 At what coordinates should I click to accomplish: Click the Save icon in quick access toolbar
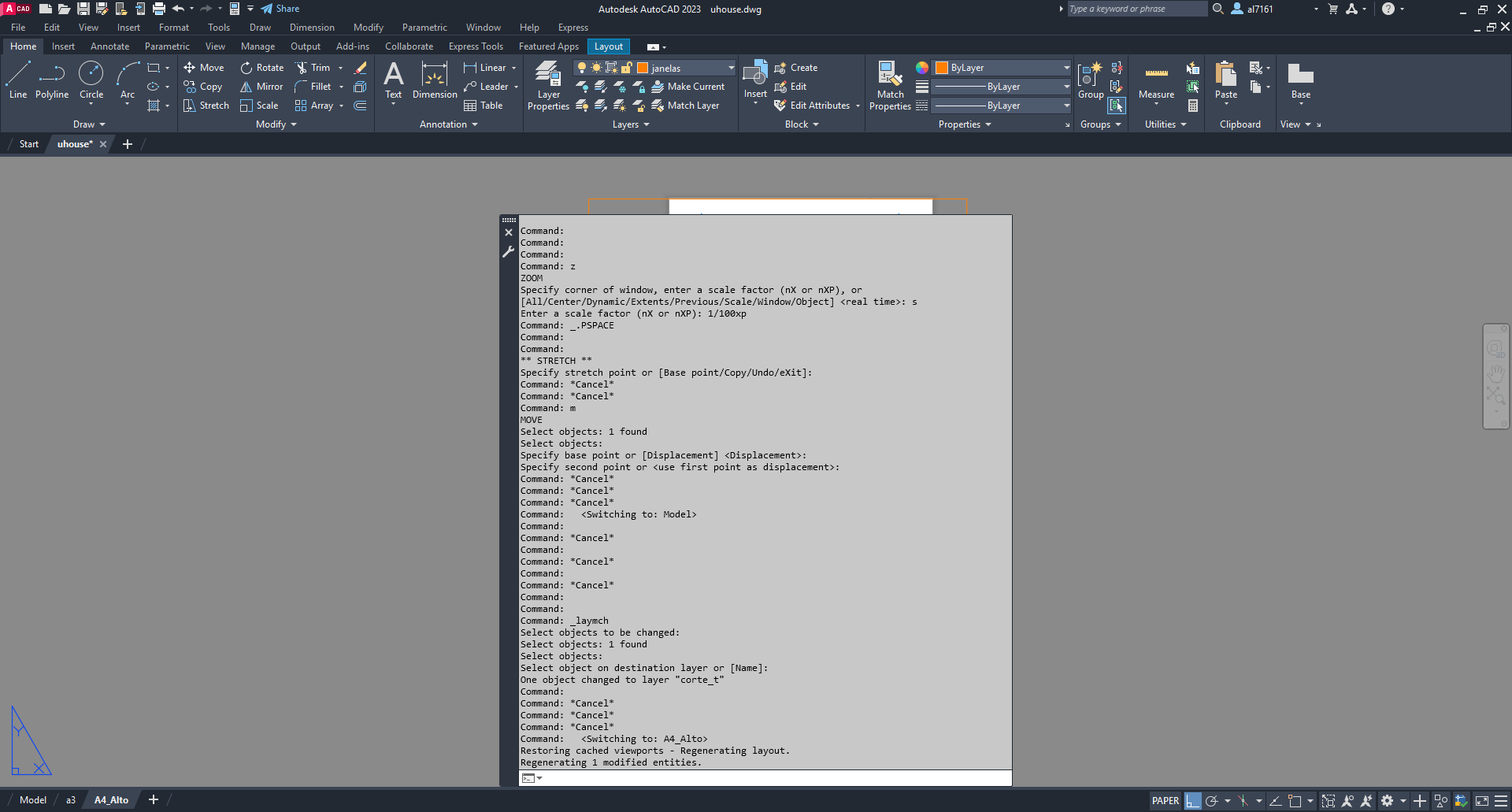click(x=83, y=9)
